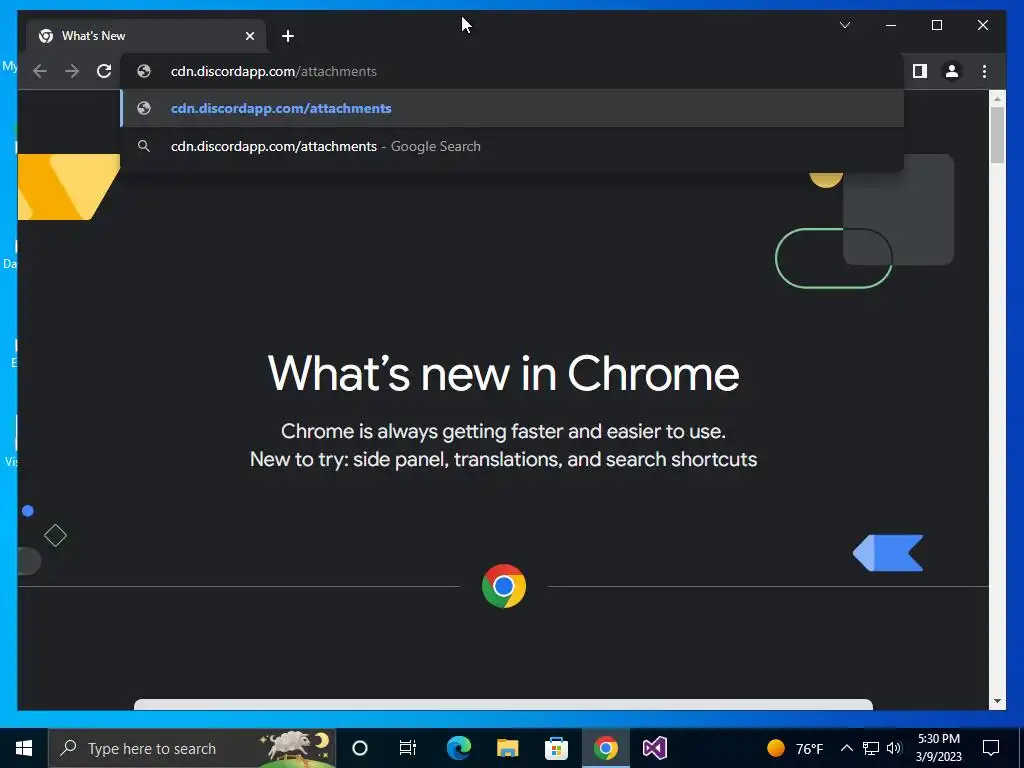Screen dimensions: 1024x768
Task: Show hidden system tray icons
Action: tap(846, 748)
